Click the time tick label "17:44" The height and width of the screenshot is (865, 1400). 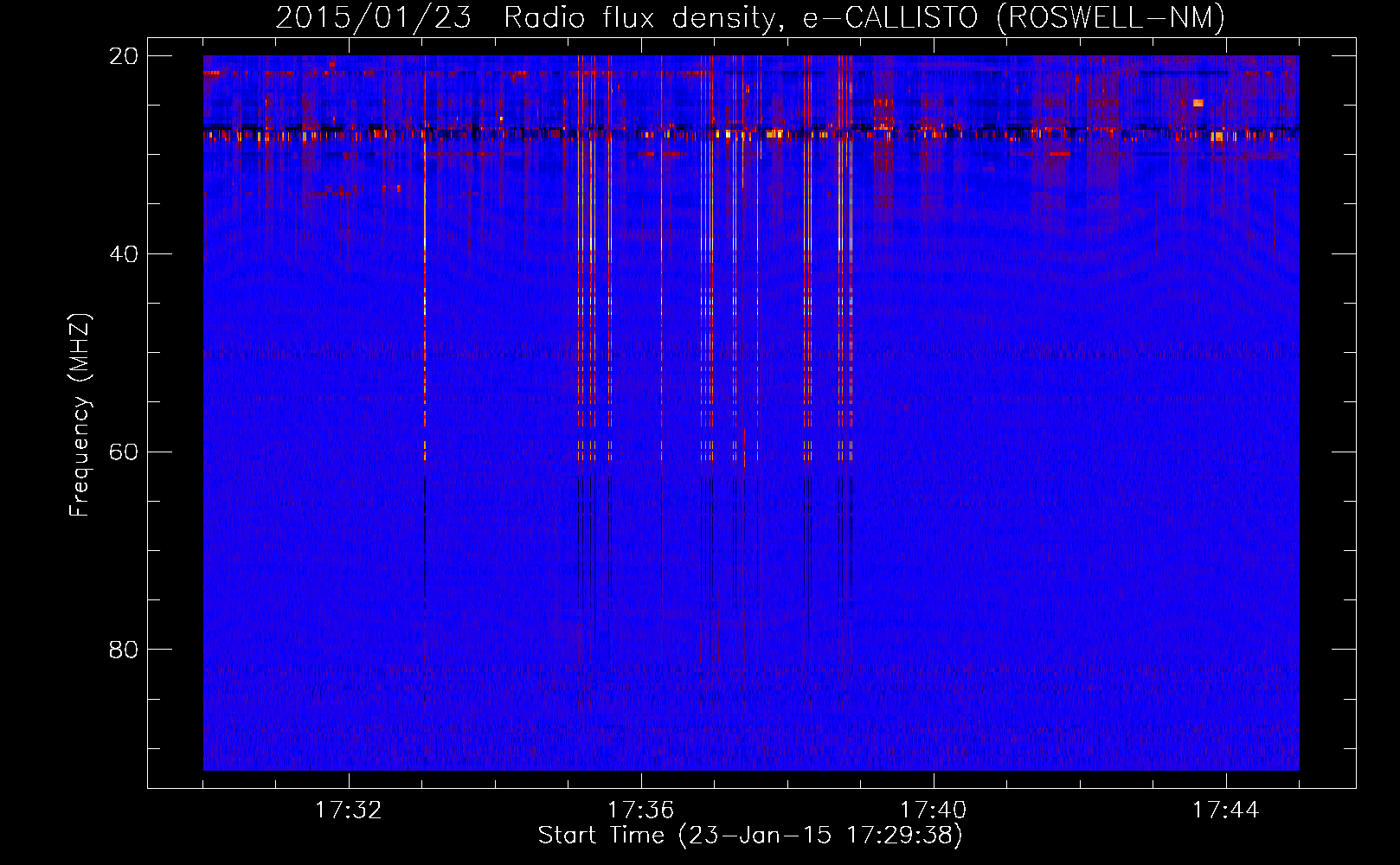(x=1226, y=811)
